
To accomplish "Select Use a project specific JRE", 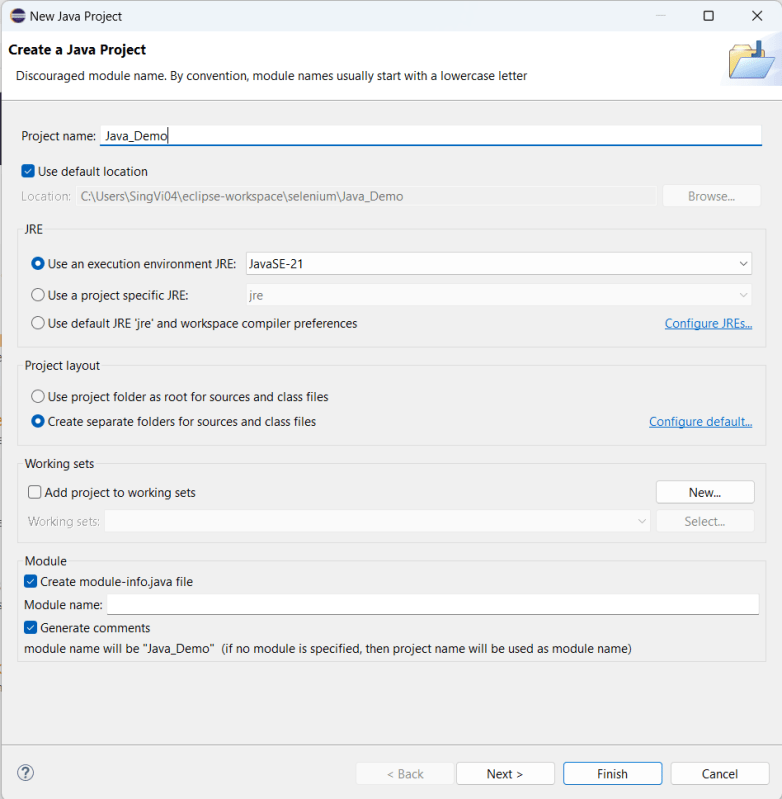I will point(38,295).
